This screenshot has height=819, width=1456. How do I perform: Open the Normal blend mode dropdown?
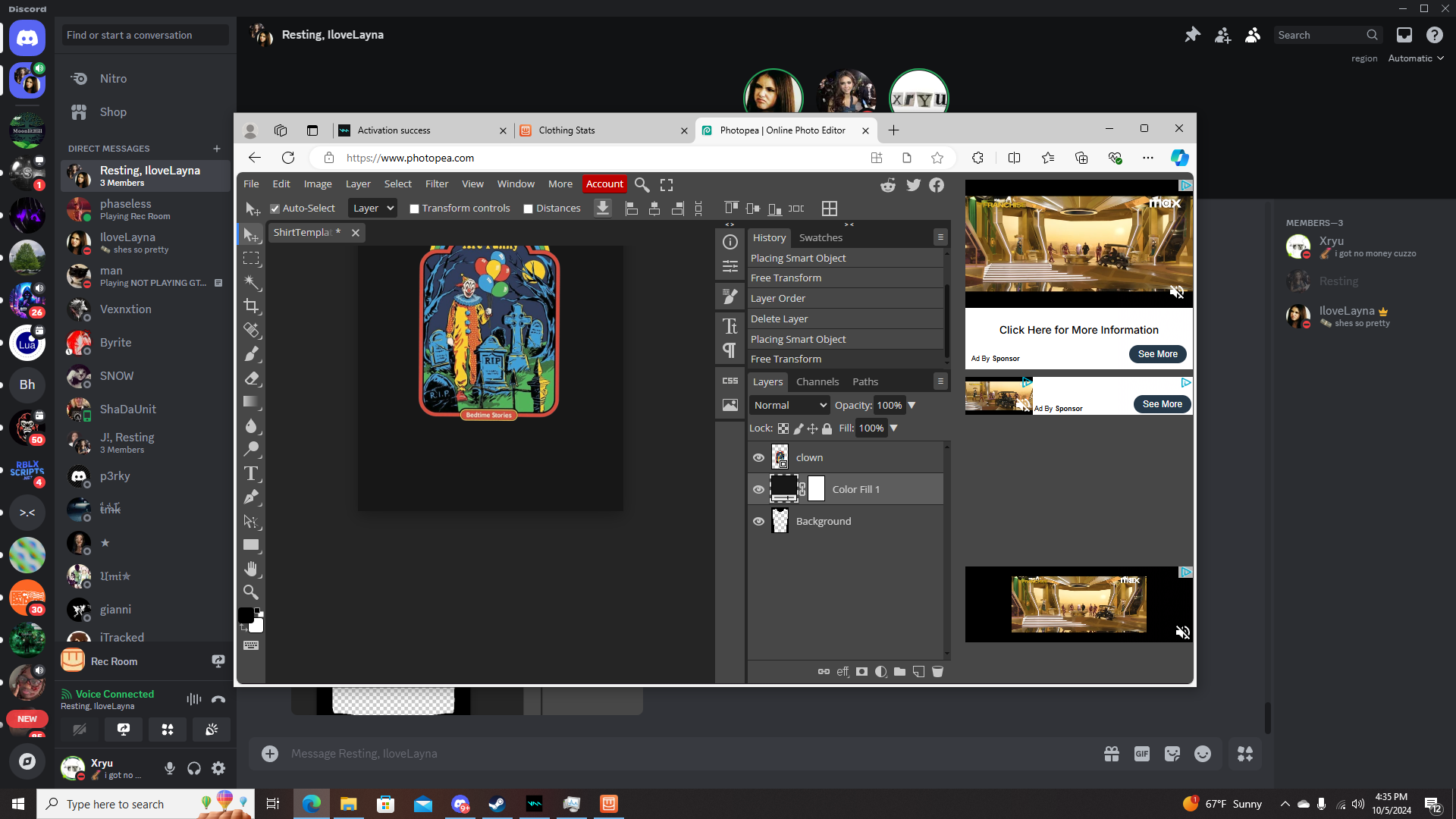point(789,405)
